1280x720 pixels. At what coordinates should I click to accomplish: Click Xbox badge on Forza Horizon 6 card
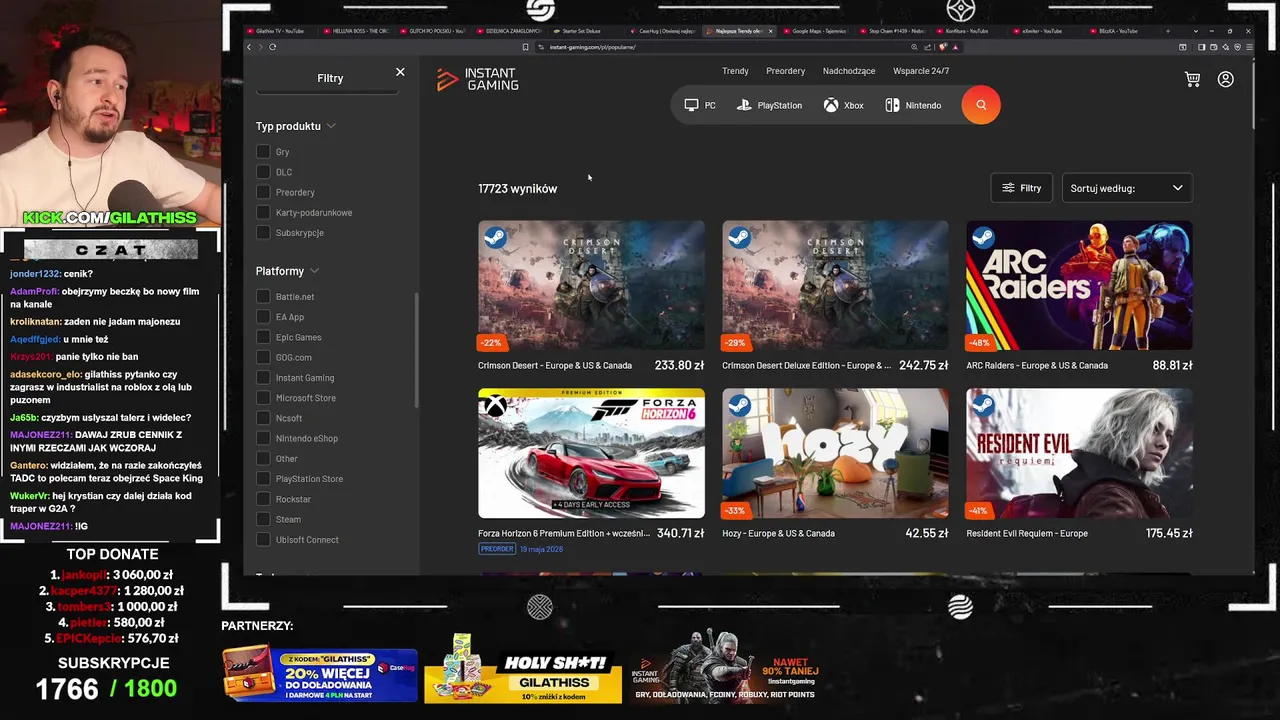[494, 405]
